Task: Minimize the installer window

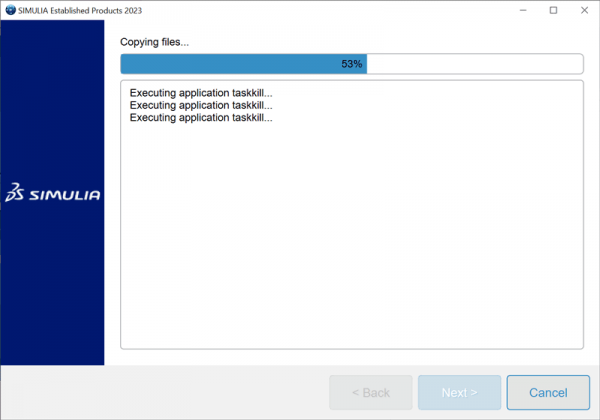Action: 523,10
